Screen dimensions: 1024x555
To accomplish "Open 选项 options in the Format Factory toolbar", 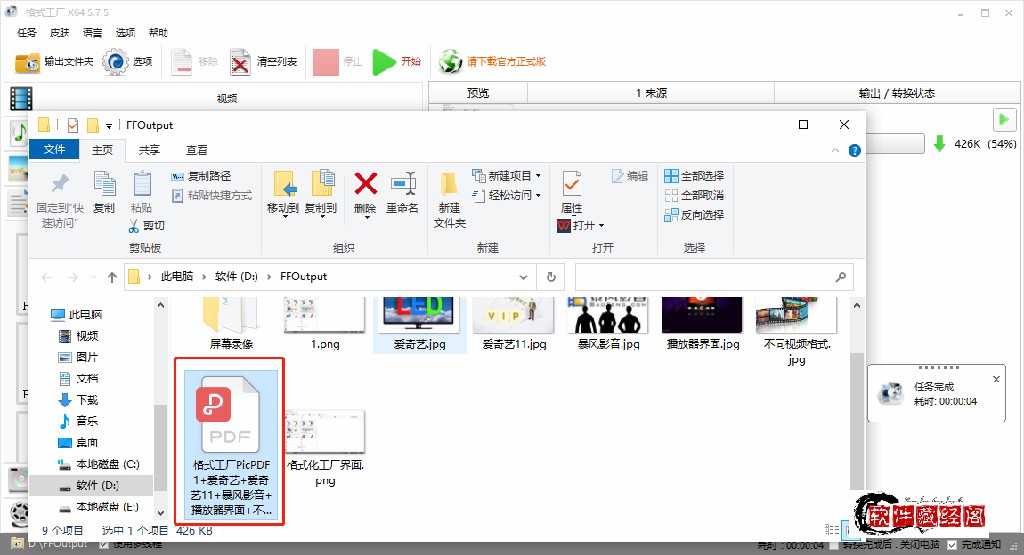I will [x=127, y=62].
